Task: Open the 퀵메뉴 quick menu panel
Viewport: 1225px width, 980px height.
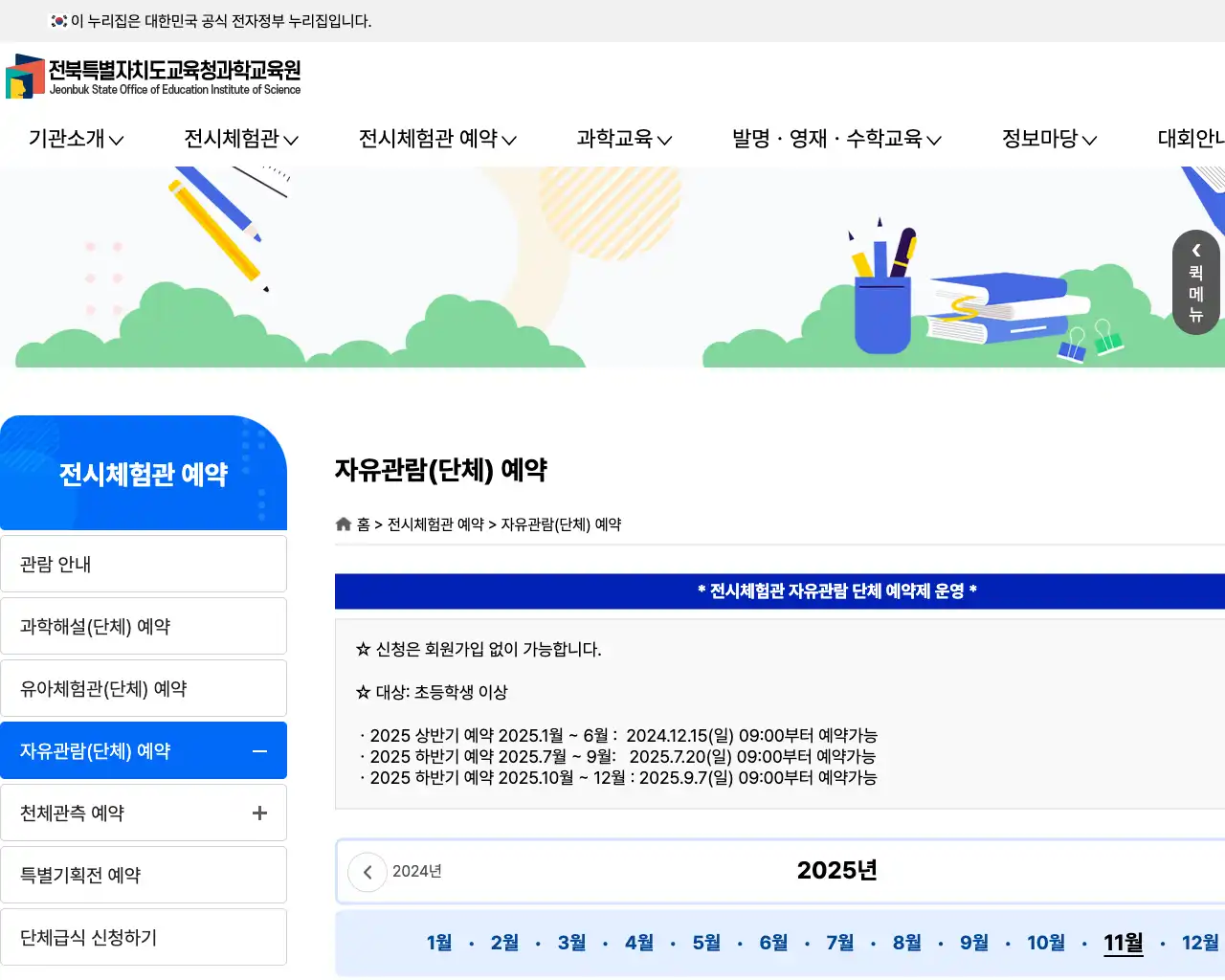Action: pos(1195,283)
